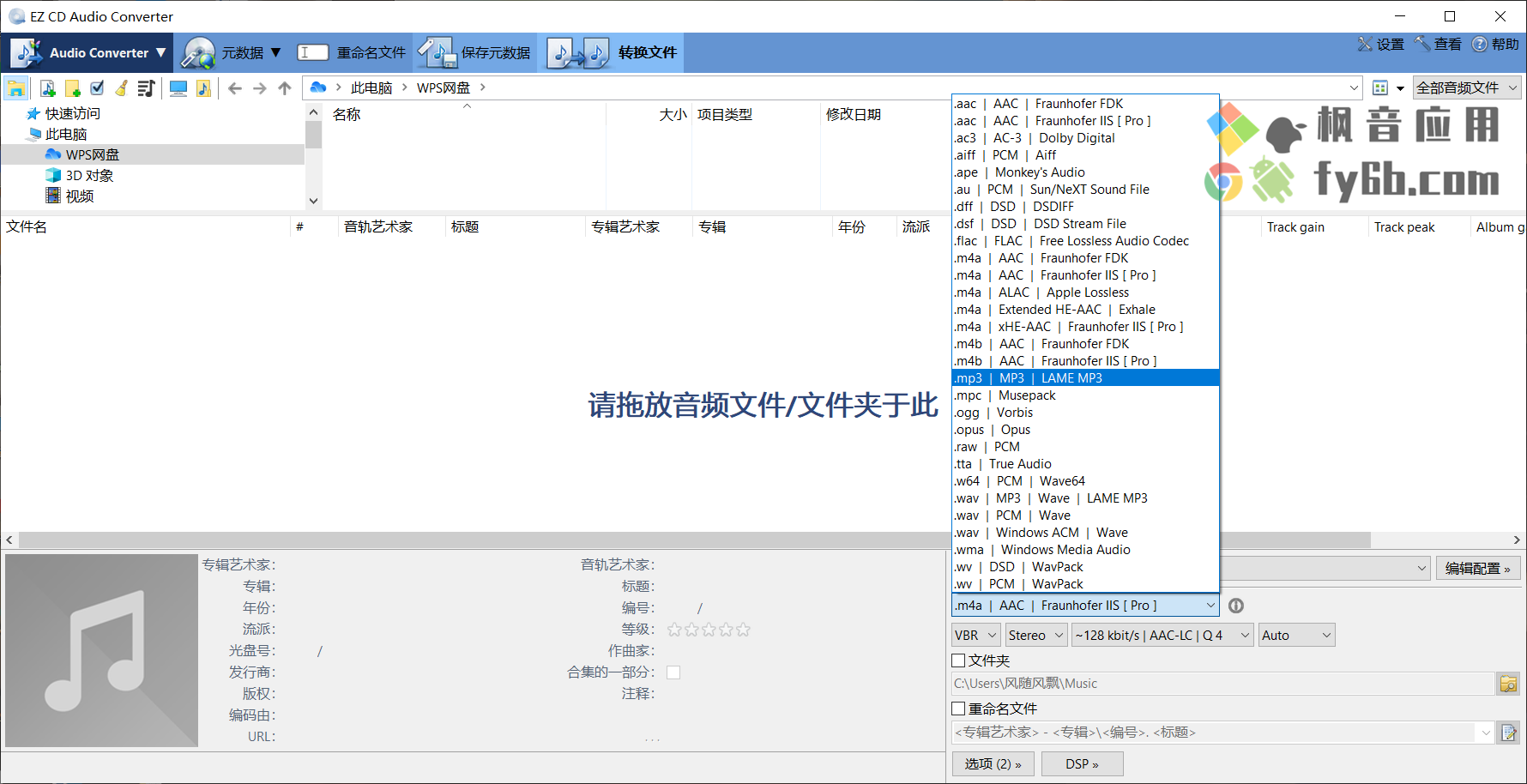
Task: Choose .ogg Vorbis format
Action: pyautogui.click(x=1085, y=413)
